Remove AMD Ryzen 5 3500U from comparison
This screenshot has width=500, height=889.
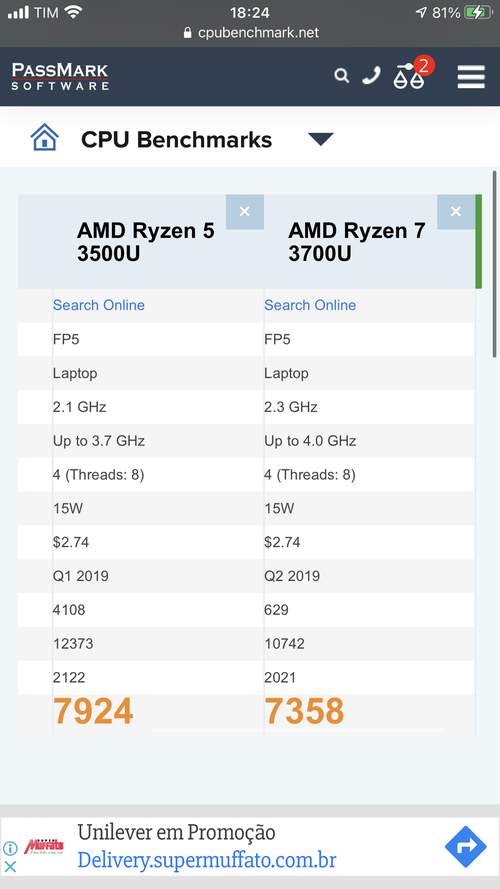[x=245, y=212]
